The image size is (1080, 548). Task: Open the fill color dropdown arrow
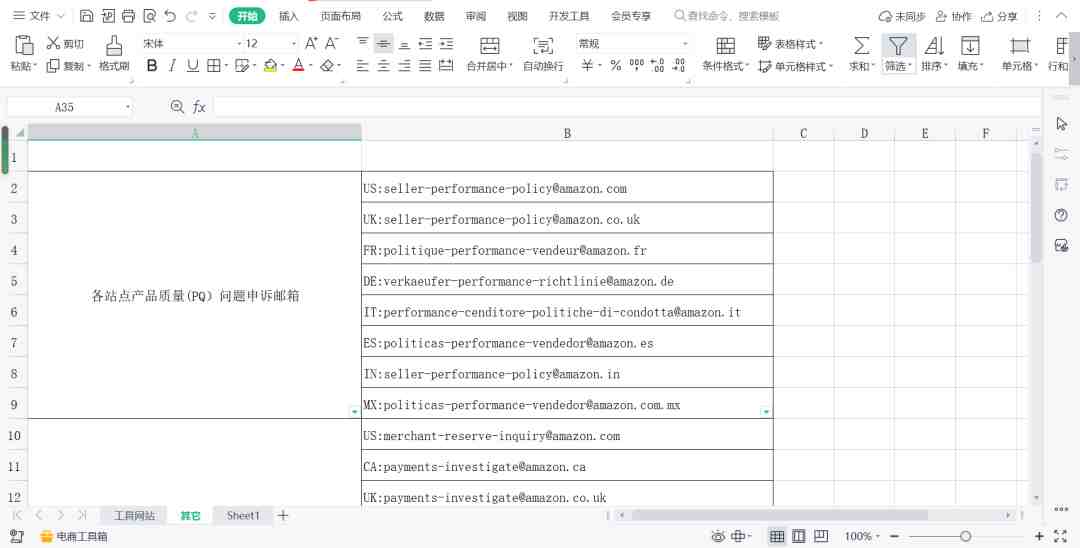point(283,66)
